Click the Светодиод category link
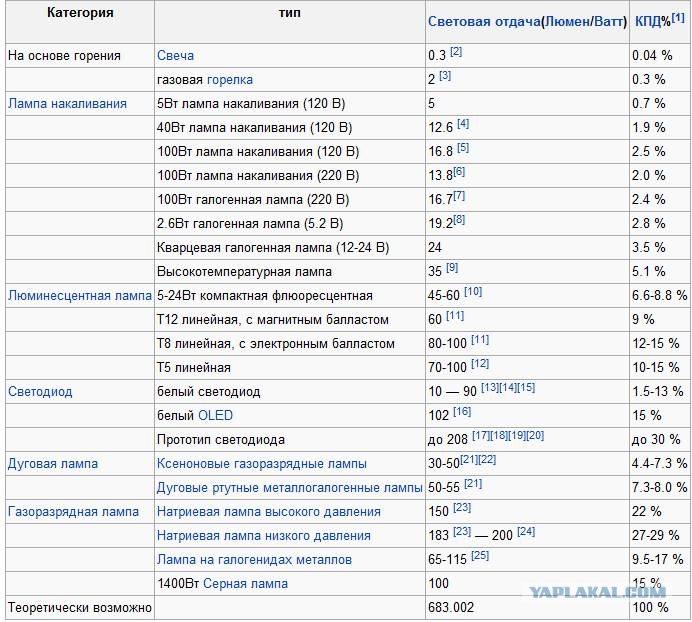 (40, 392)
